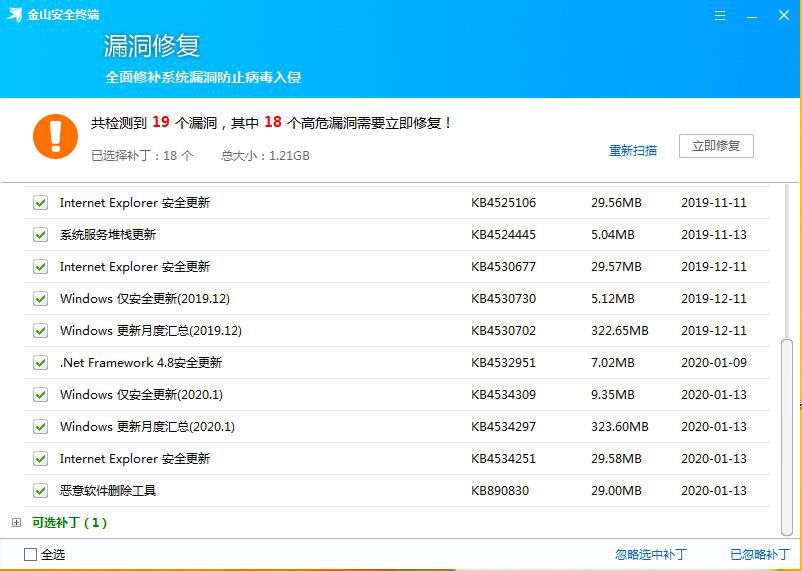Image resolution: width=802 pixels, height=571 pixels.
Task: Click 可选补丁 (1) group label
Action: tap(70, 522)
